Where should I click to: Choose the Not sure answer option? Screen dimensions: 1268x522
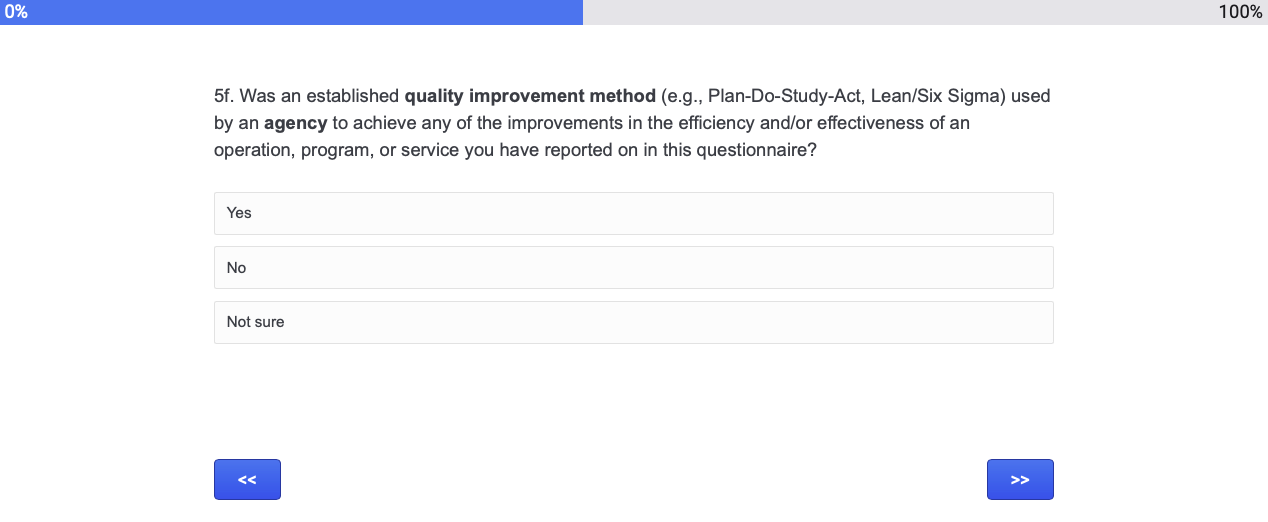(x=633, y=322)
